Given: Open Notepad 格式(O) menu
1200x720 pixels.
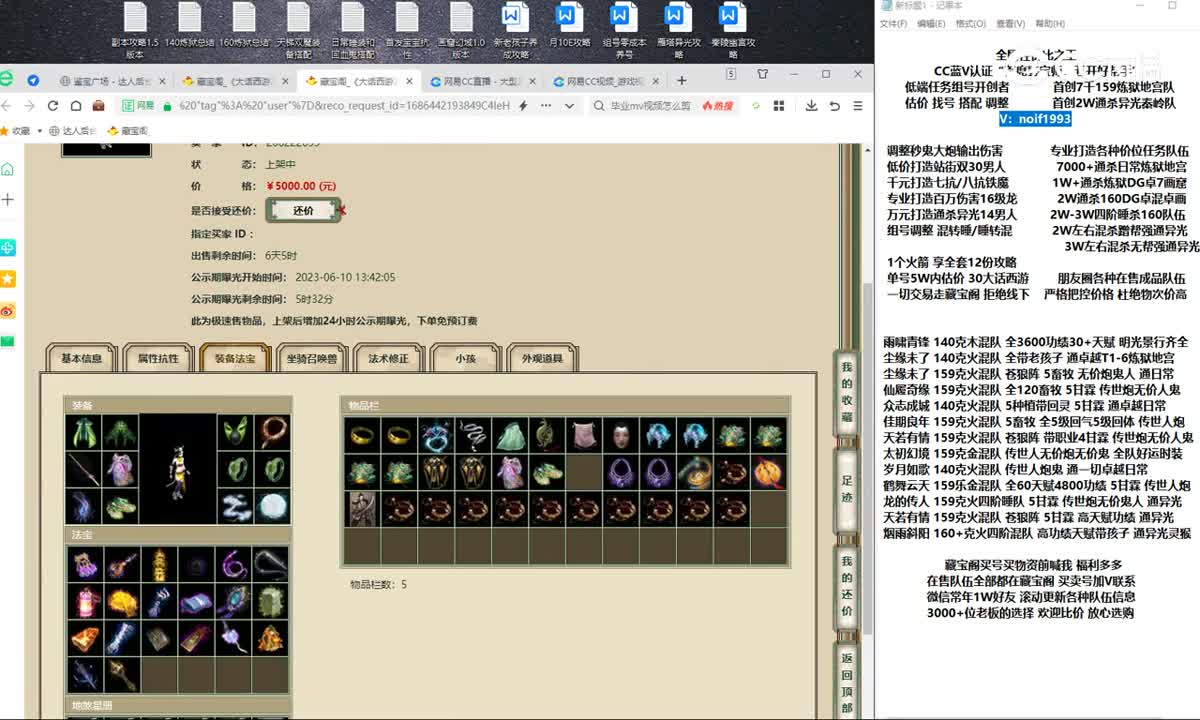Looking at the screenshot, I should [970, 23].
